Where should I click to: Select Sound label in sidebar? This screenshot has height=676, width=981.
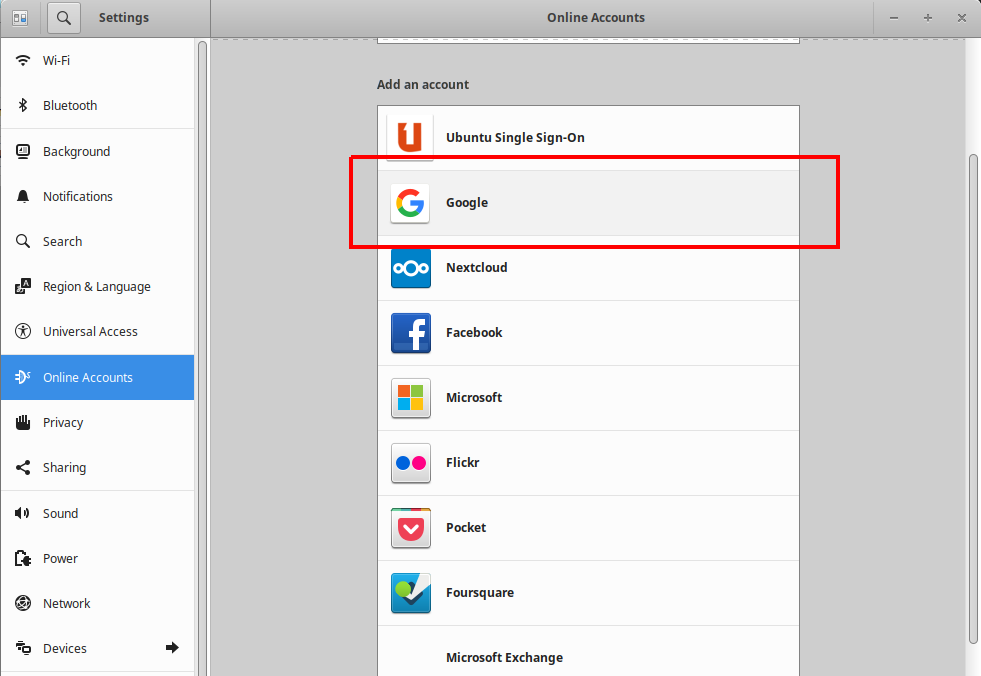pyautogui.click(x=60, y=513)
